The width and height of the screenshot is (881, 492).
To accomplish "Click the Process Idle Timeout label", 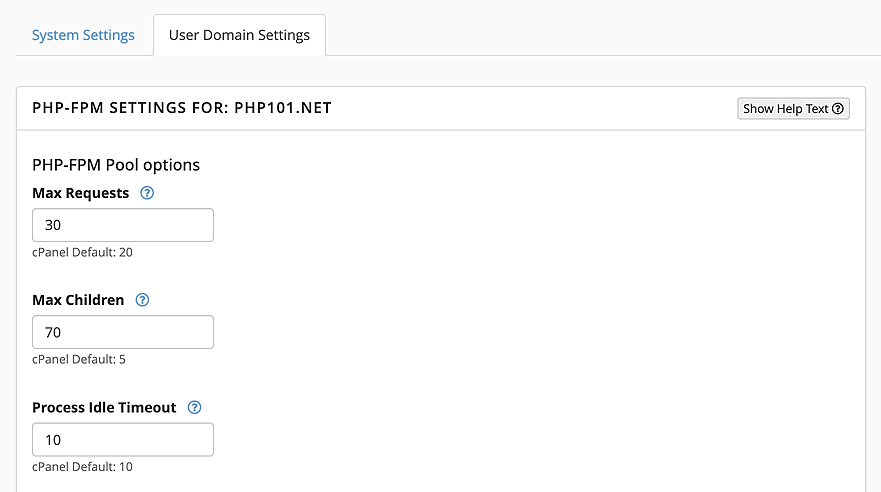I will [x=104, y=408].
